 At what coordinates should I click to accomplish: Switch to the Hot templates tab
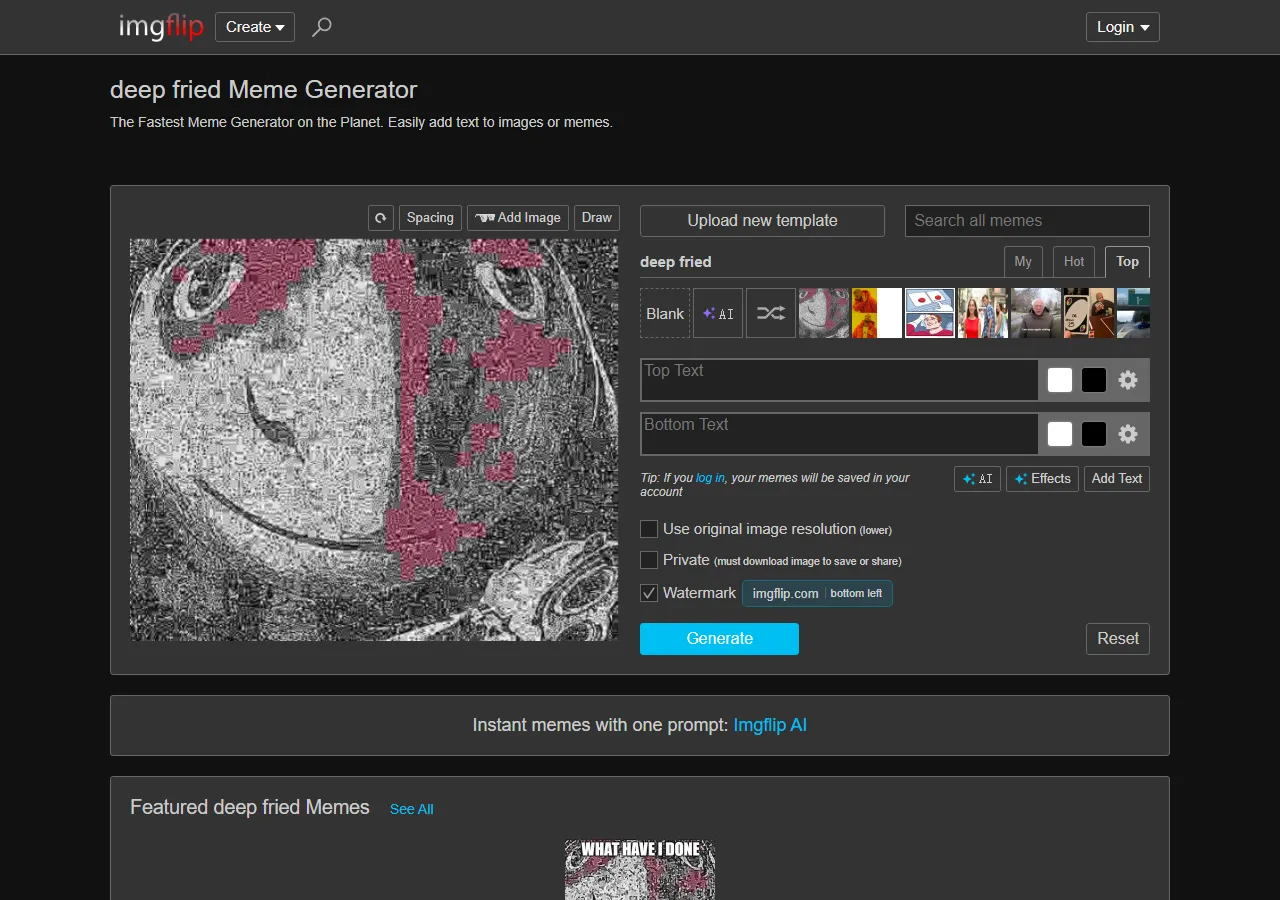point(1074,262)
